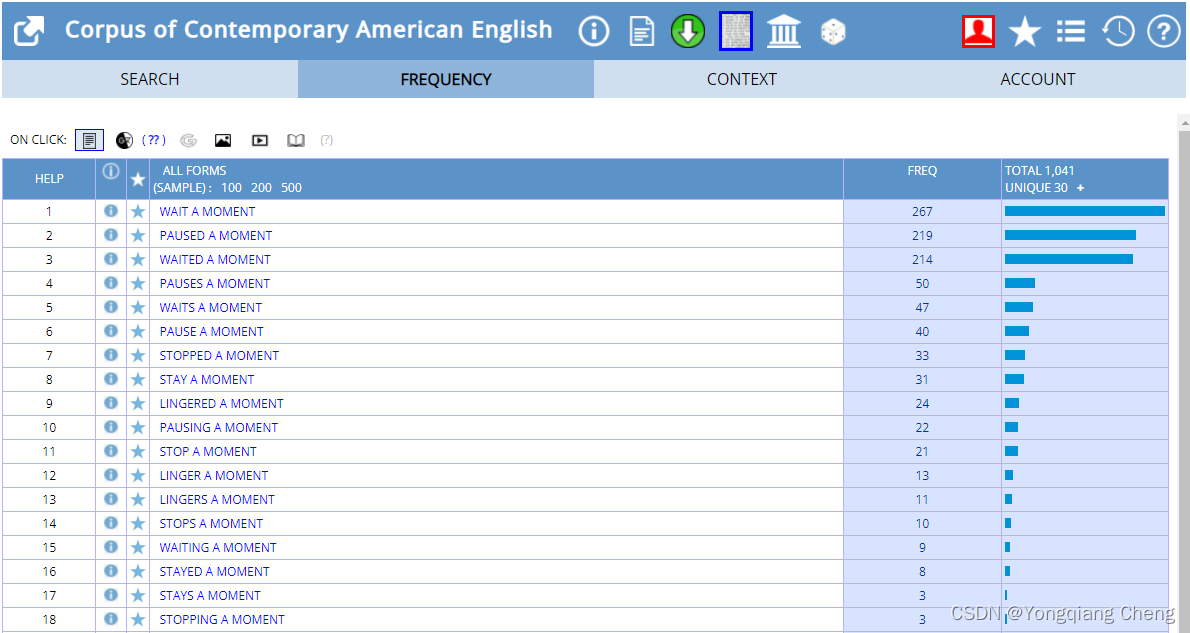Switch to the ACCOUNT tab
Image resolution: width=1190 pixels, height=633 pixels.
pyautogui.click(x=1037, y=79)
